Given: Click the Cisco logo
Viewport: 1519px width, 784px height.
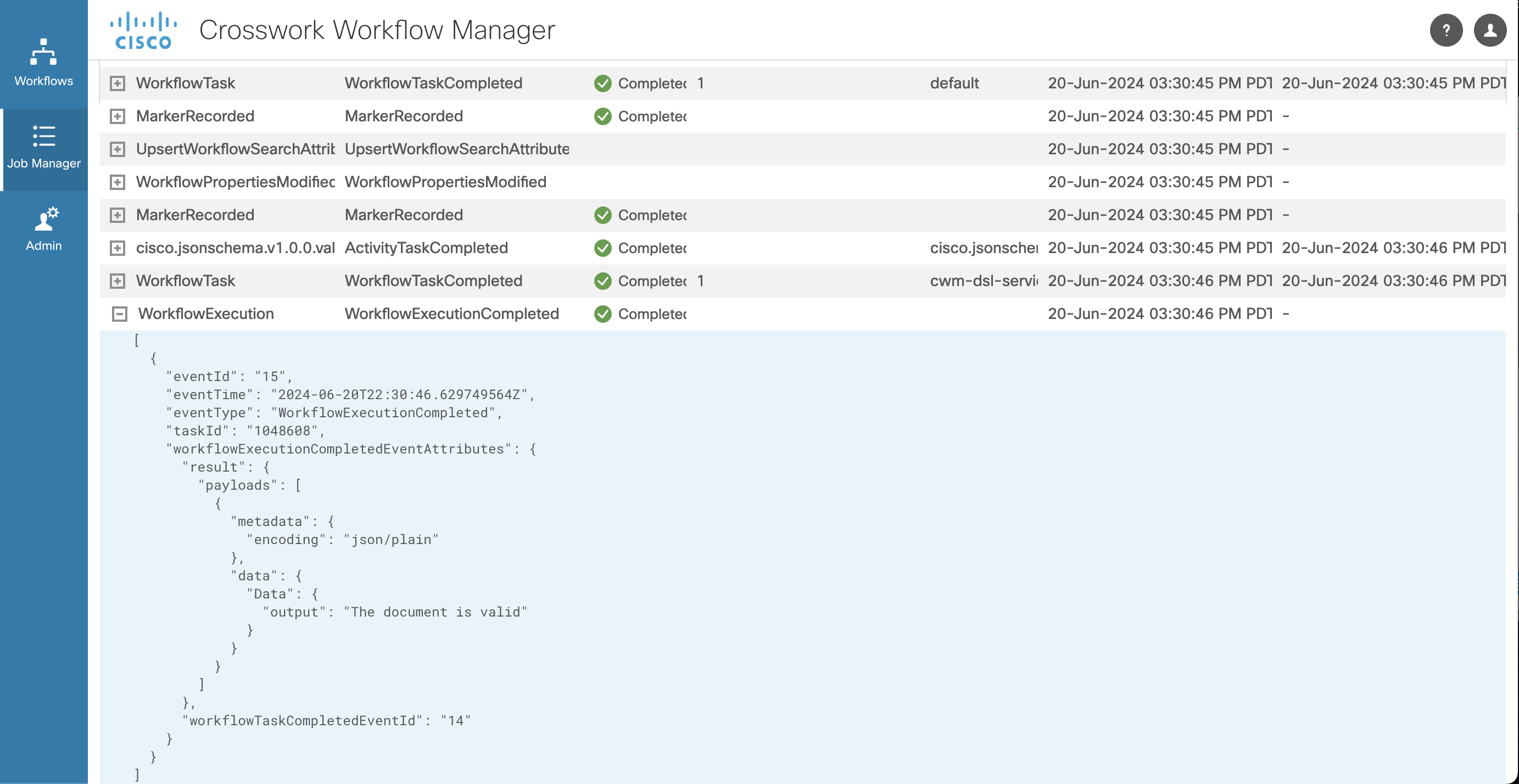Looking at the screenshot, I should tap(143, 31).
